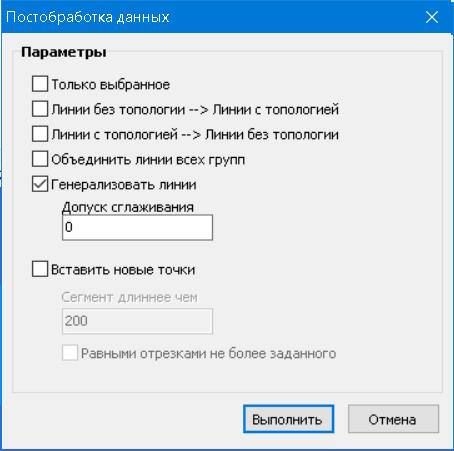Click the 'Только выбранное' label text
Image resolution: width=454 pixels, height=451 pixels.
pos(111,84)
